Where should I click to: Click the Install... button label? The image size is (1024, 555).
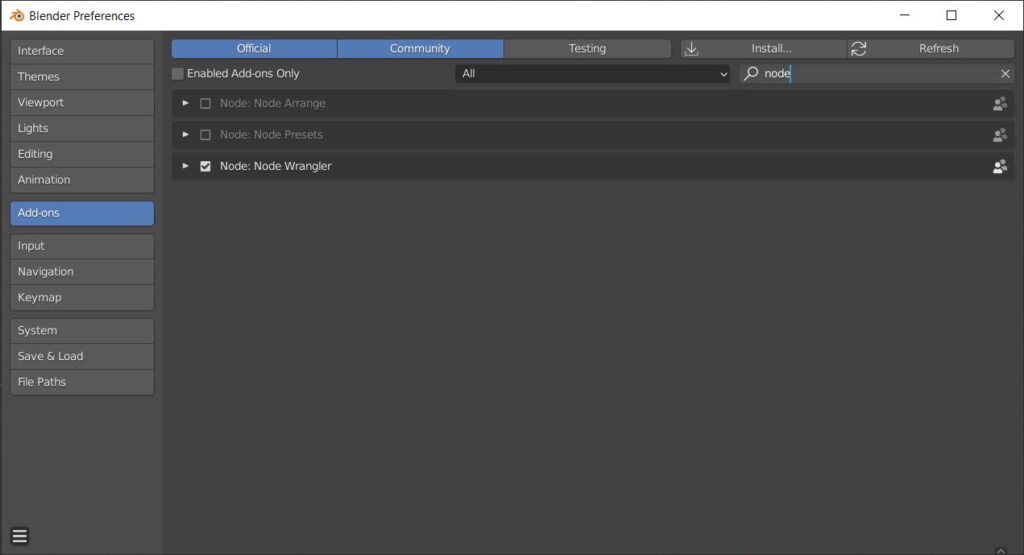[771, 48]
